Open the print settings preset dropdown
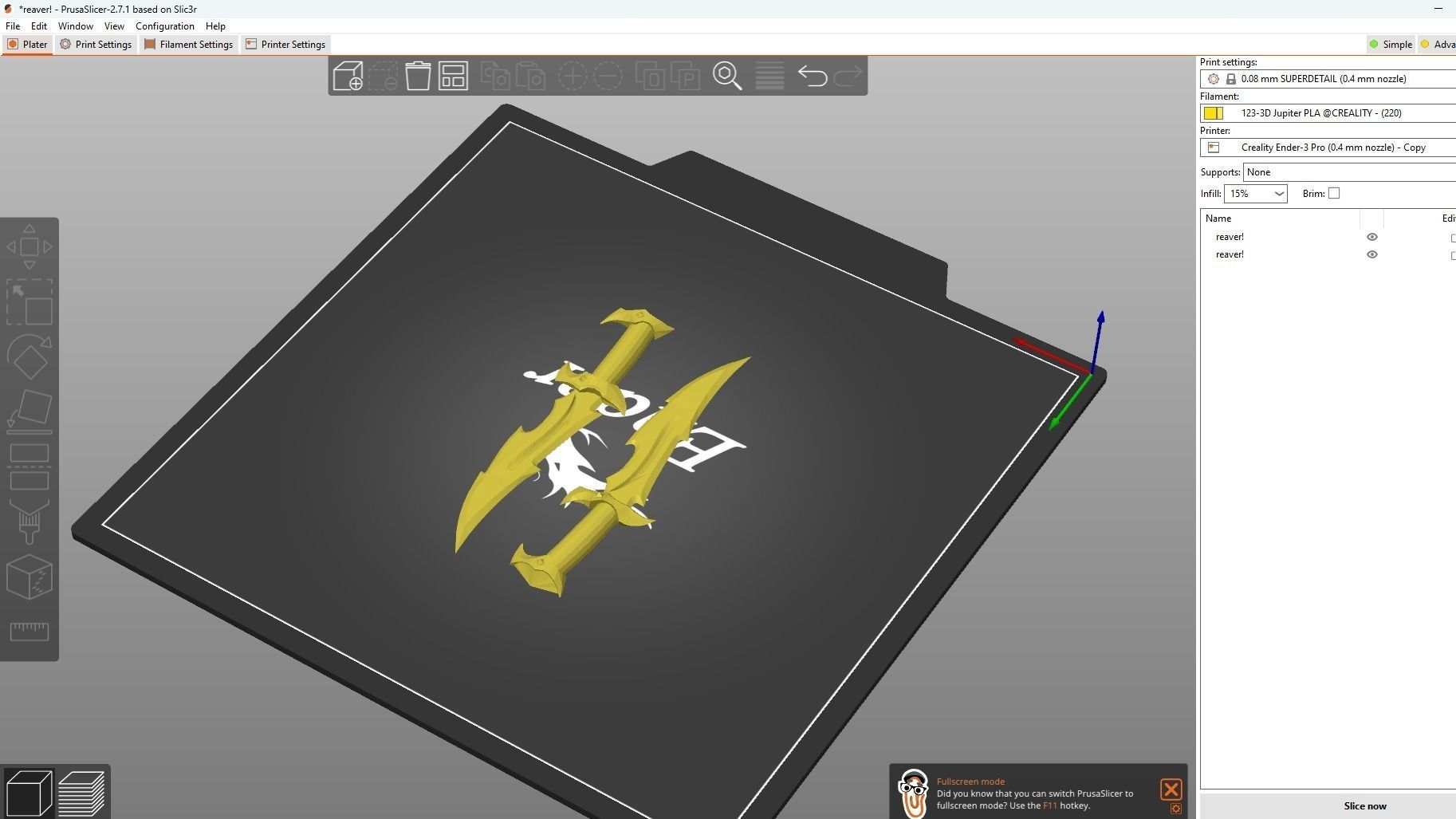This screenshot has height=819, width=1456. (1328, 79)
